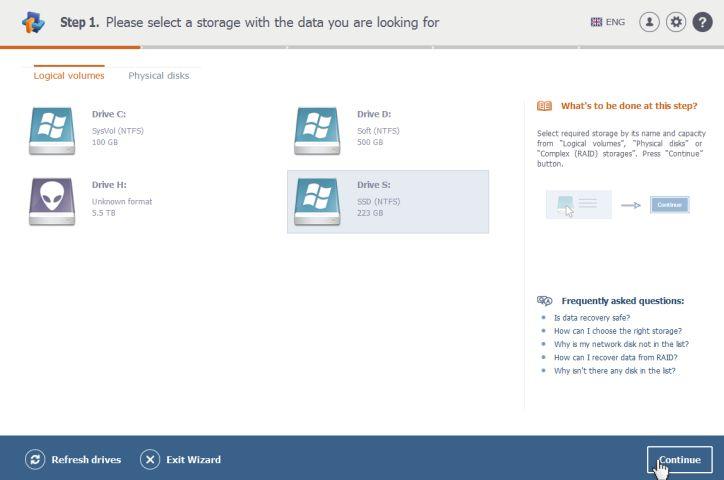Open the Is data recovery safe? link

click(592, 318)
